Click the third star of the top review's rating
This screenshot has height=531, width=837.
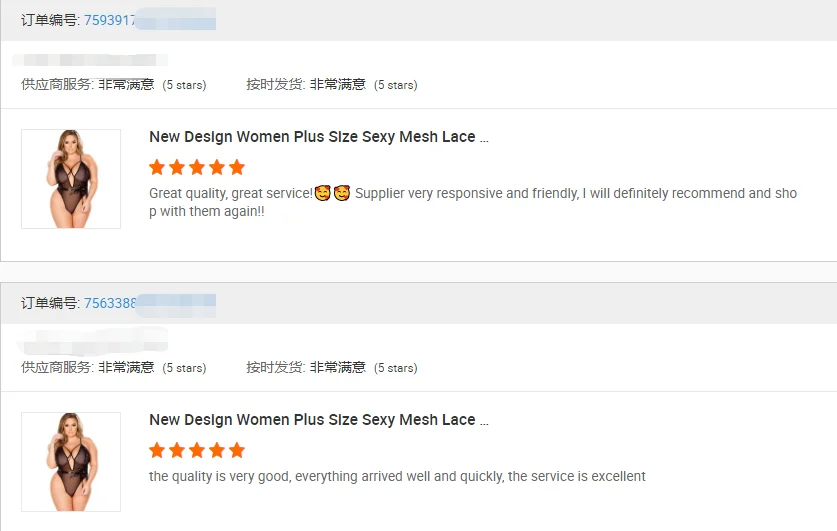pyautogui.click(x=197, y=167)
